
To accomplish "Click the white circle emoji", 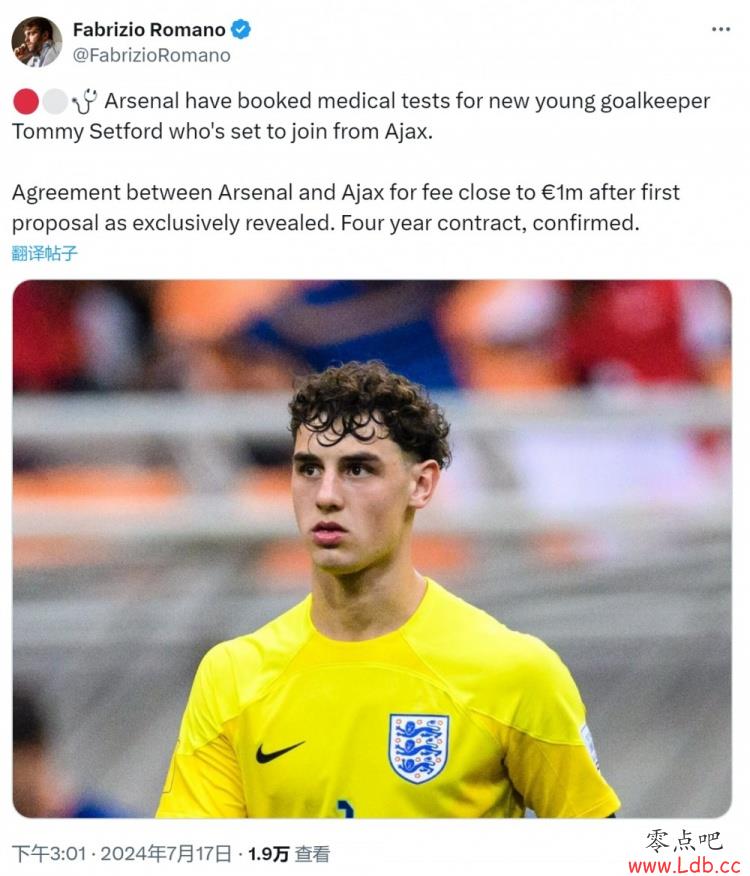I will point(55,102).
